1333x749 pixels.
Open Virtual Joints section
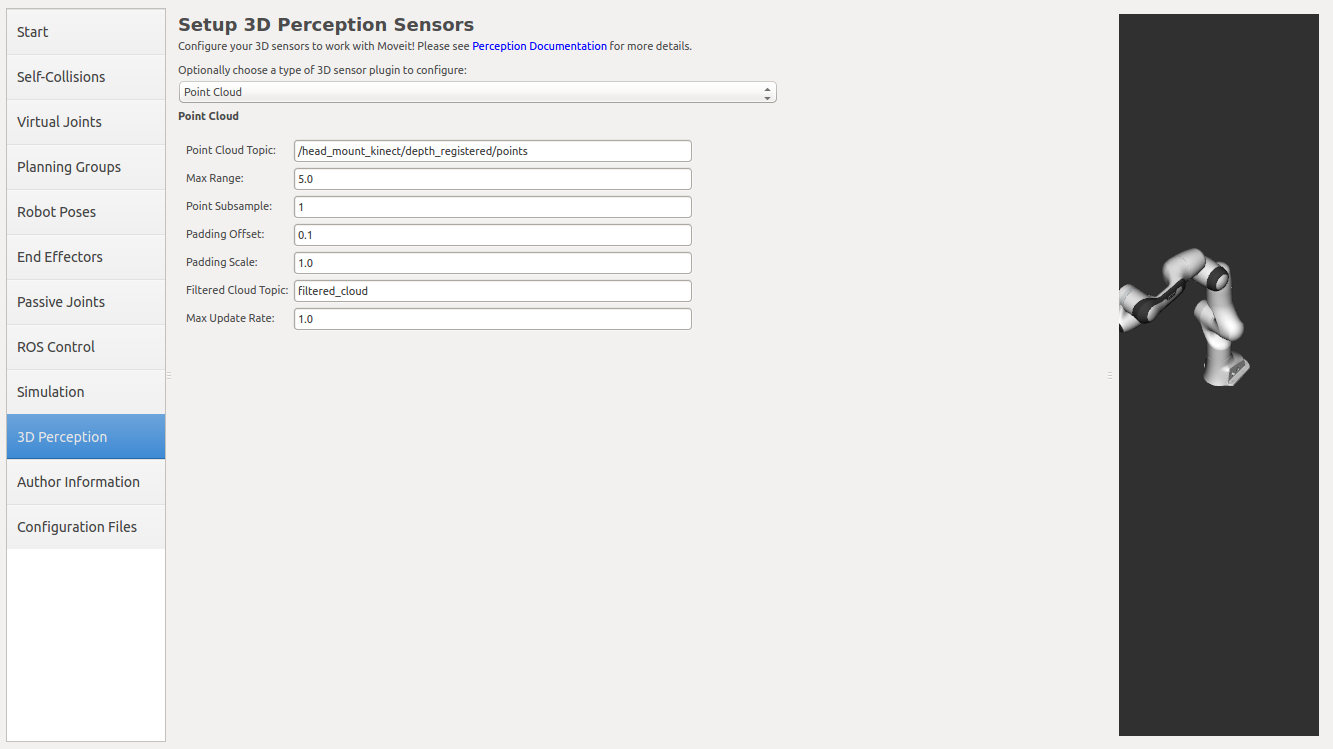coord(86,122)
